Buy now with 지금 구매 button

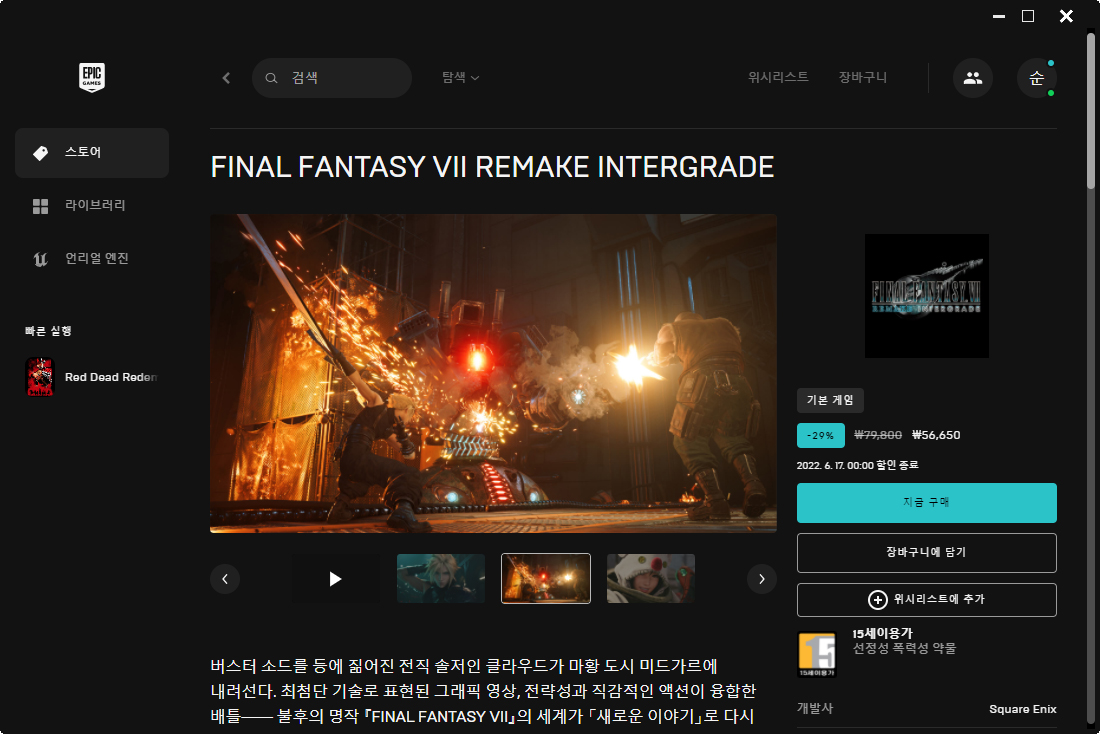click(927, 502)
